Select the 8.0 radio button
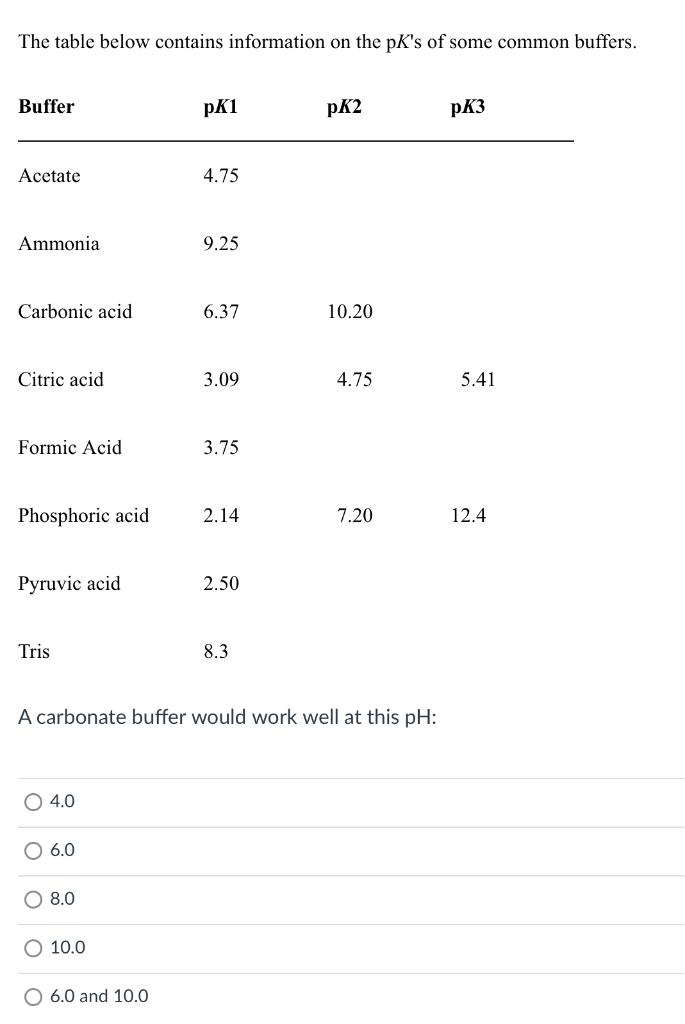Viewport: 685px width, 1024px height. click(33, 899)
